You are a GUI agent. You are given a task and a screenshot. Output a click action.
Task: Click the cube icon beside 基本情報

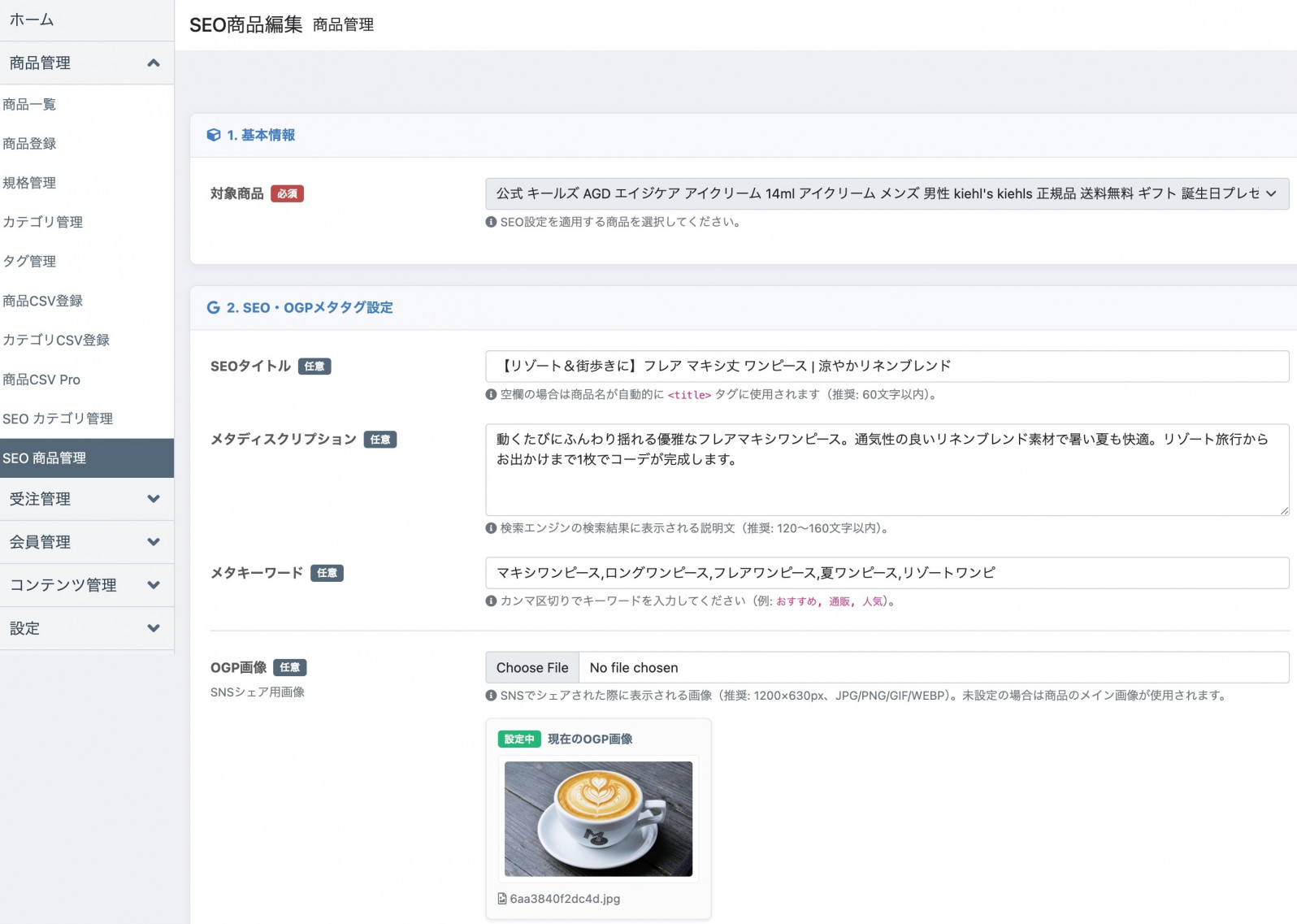[214, 135]
